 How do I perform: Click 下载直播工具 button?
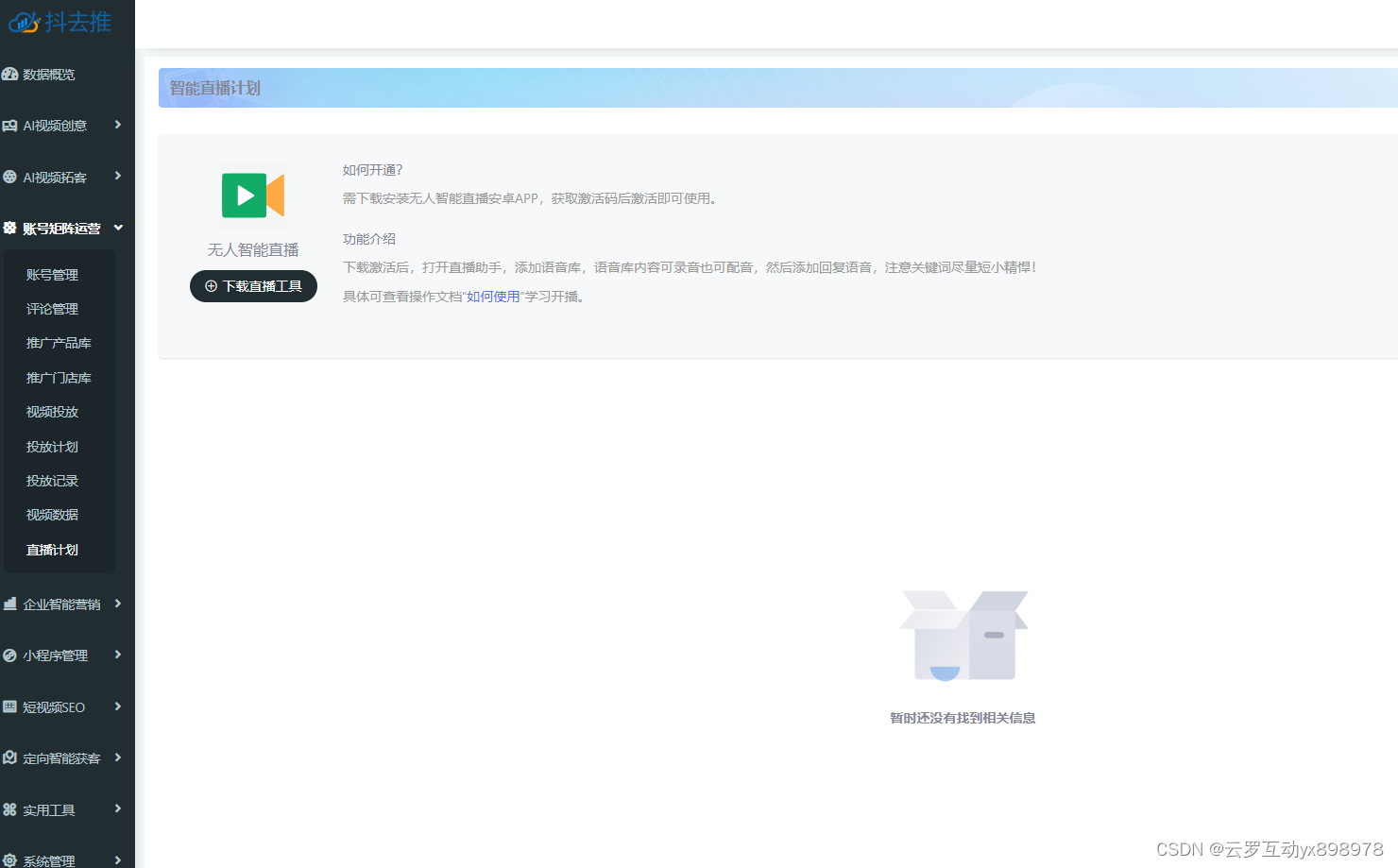pyautogui.click(x=253, y=286)
